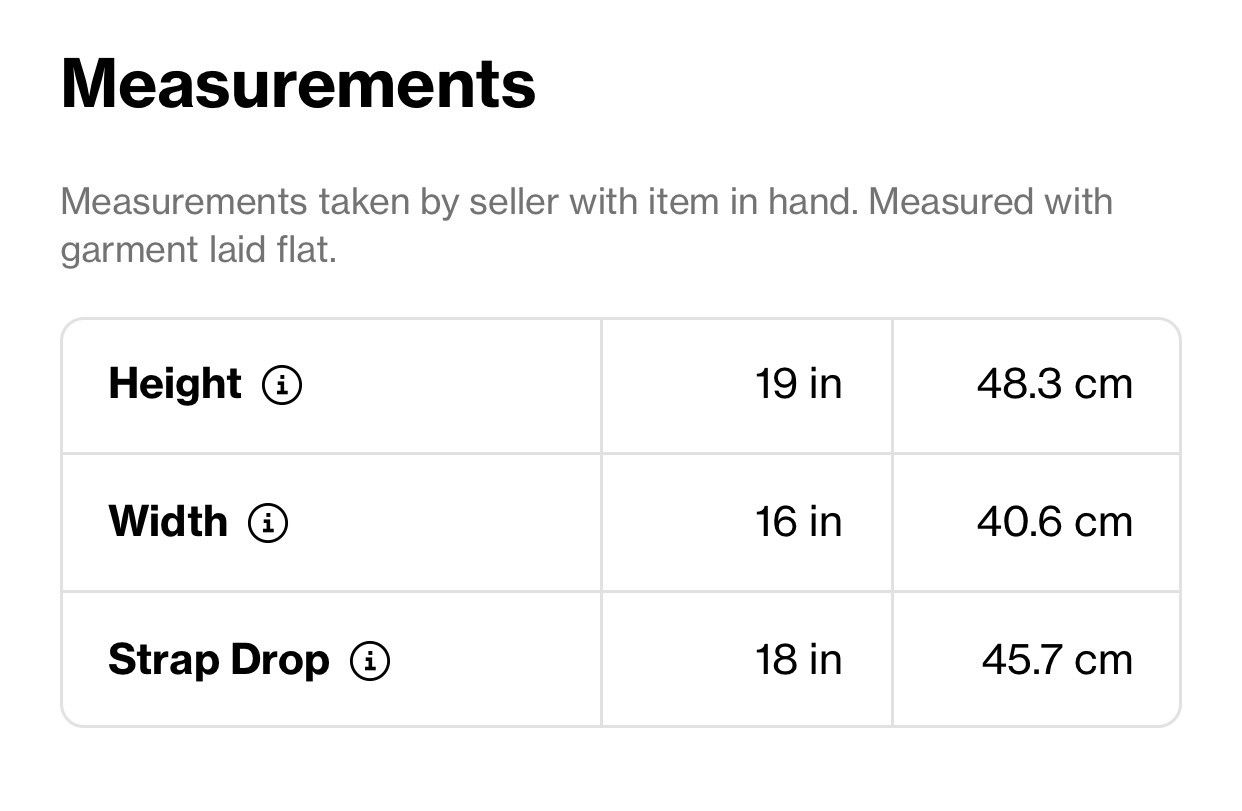Click the inches cell in the Height row
The image size is (1242, 811).
(747, 385)
